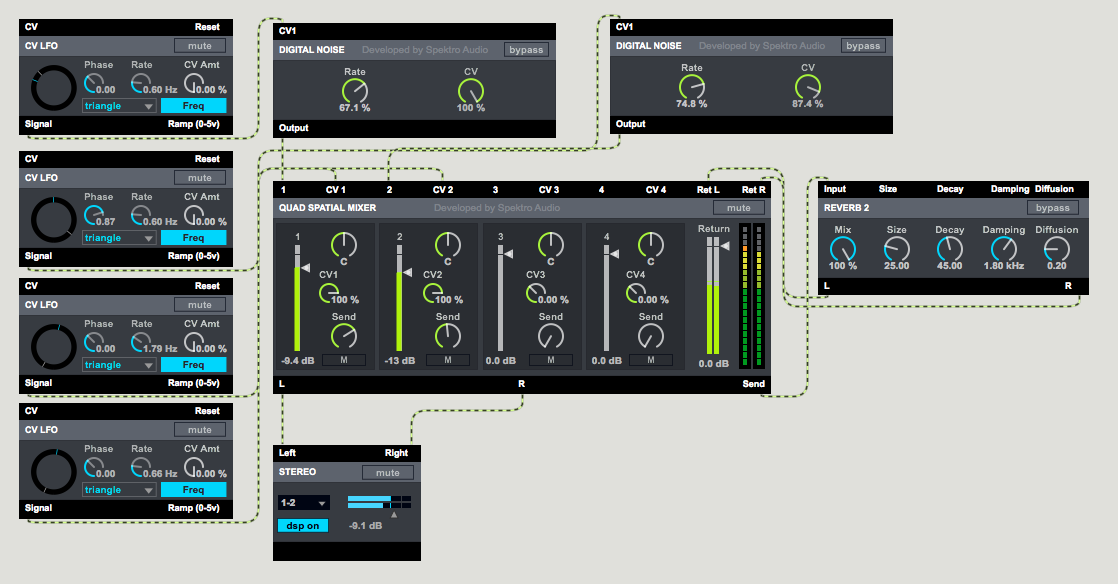Click Reverb 2 Size knob
This screenshot has height=584, width=1118.
[896, 249]
